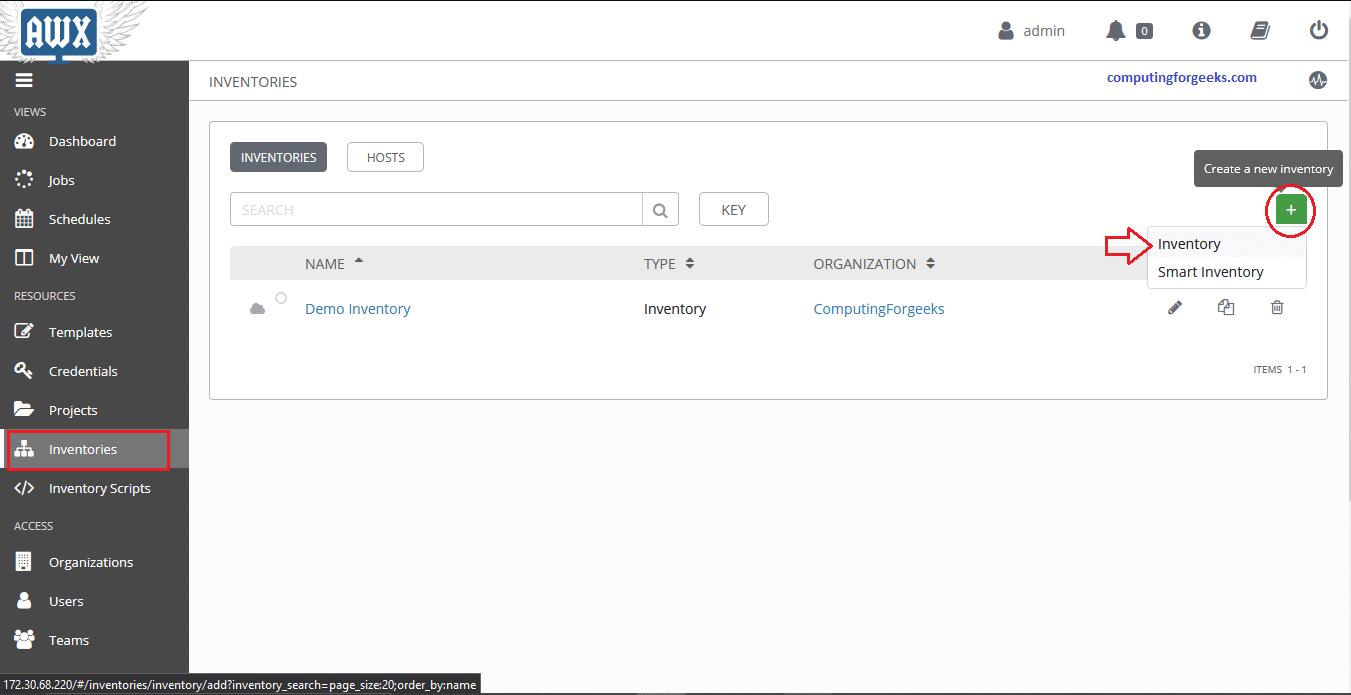1351x695 pixels.
Task: Open the Activity Stream icon
Action: click(x=1318, y=79)
